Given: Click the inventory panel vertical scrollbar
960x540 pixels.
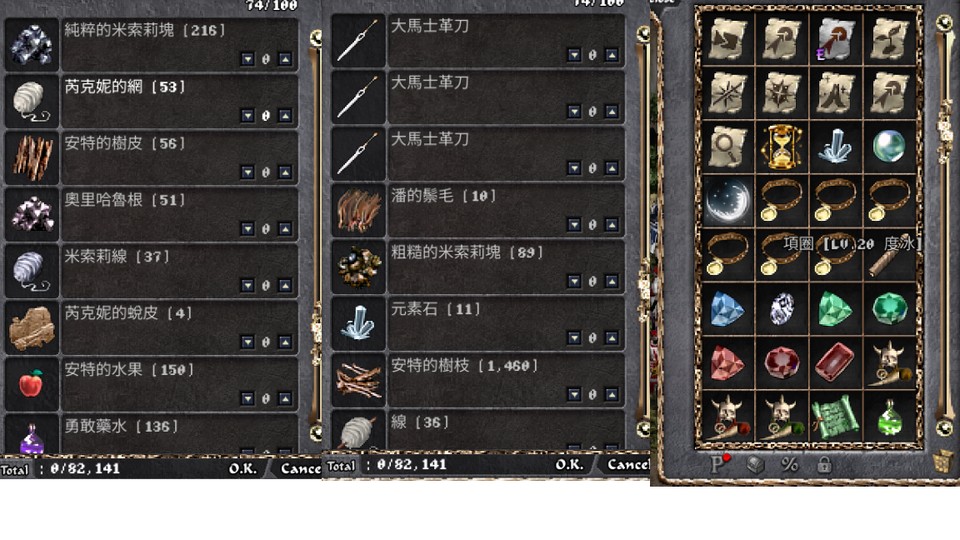Looking at the screenshot, I should coord(944,227).
